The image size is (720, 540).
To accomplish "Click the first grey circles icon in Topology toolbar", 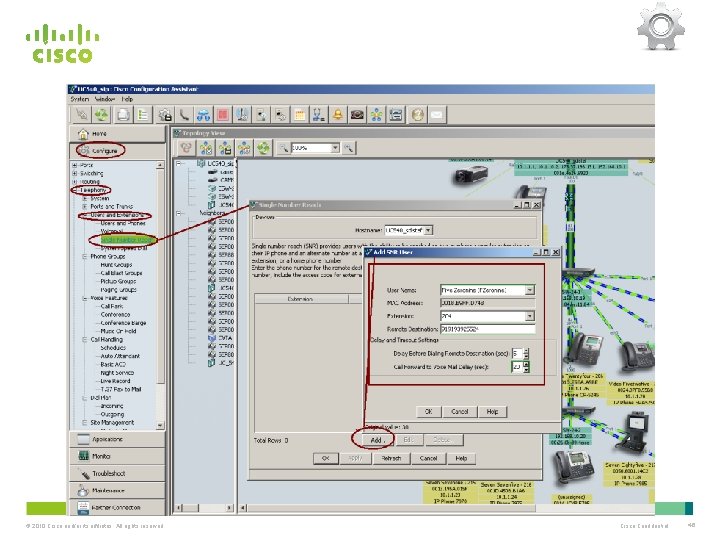I will pyautogui.click(x=186, y=148).
